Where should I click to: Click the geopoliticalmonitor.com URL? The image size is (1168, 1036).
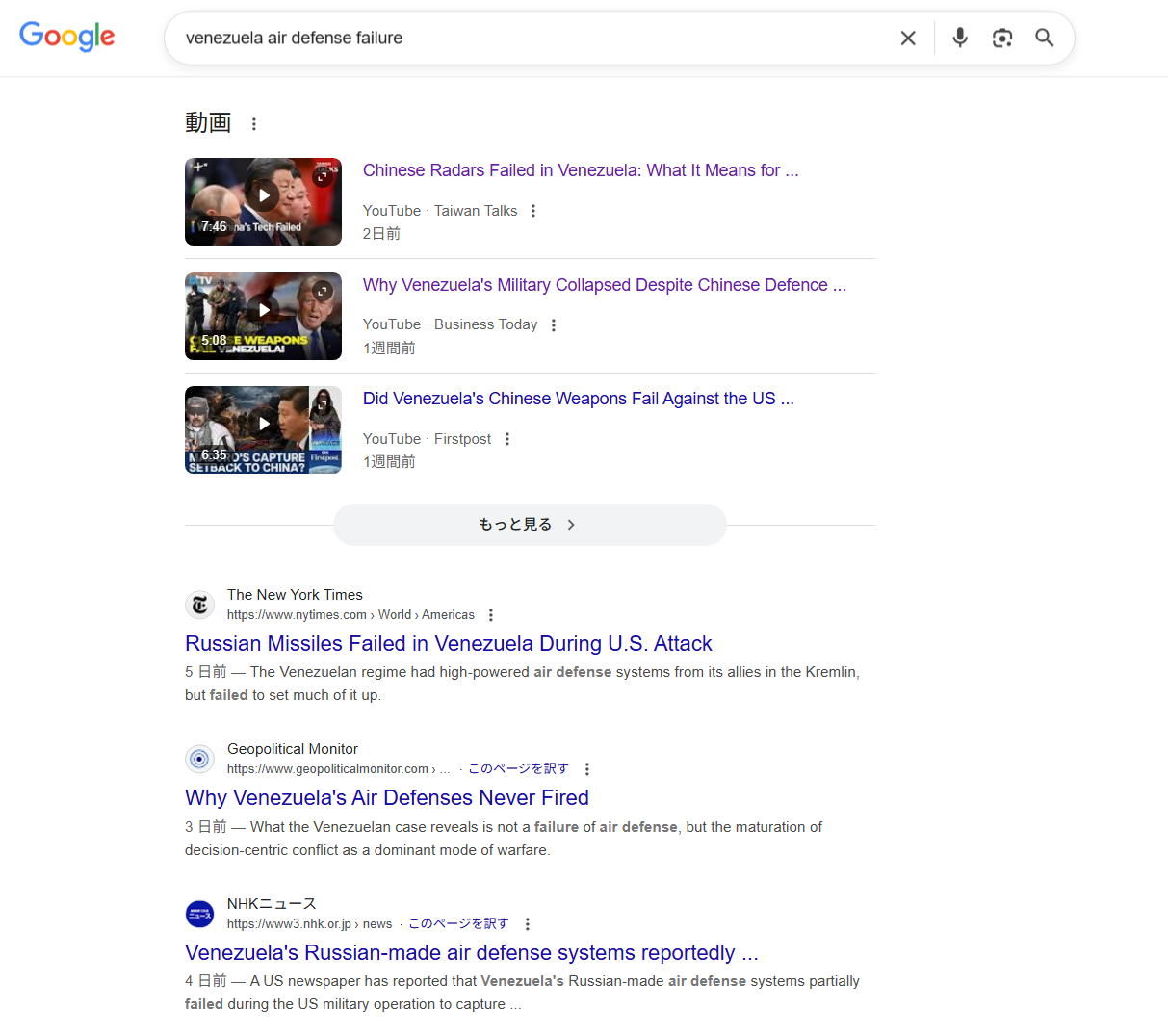pos(338,768)
